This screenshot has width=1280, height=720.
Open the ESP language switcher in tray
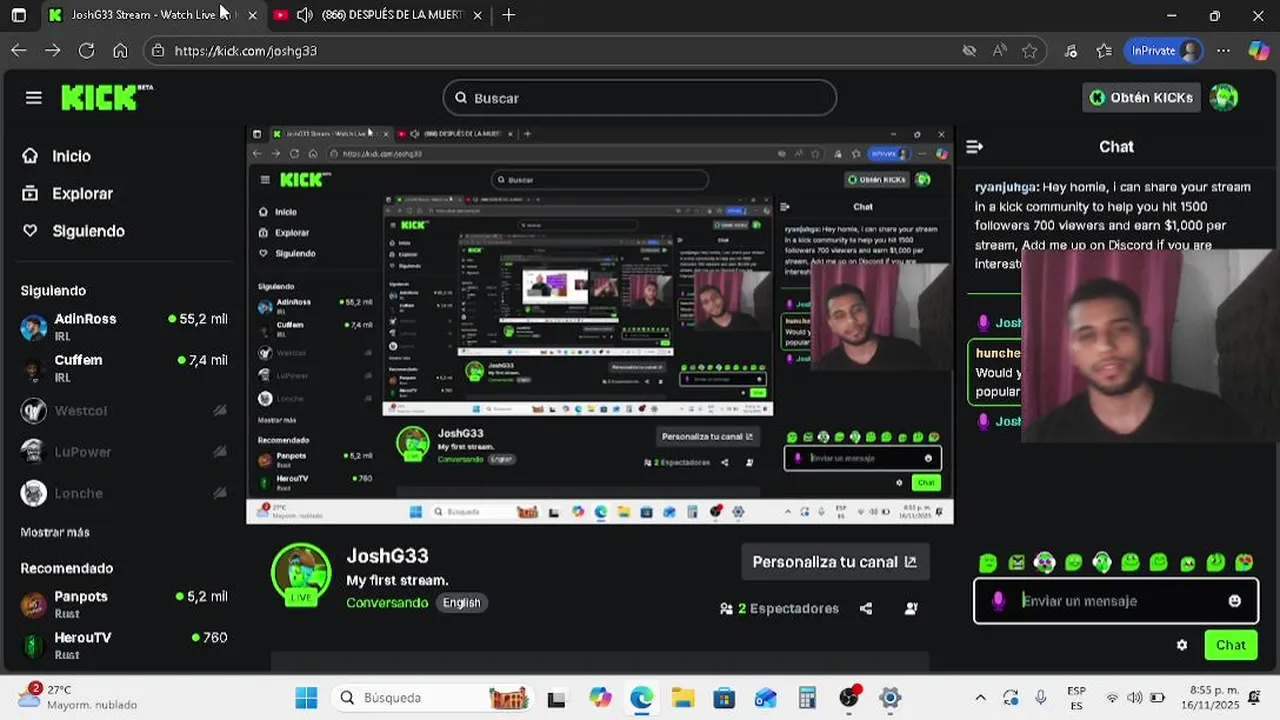(x=1076, y=698)
